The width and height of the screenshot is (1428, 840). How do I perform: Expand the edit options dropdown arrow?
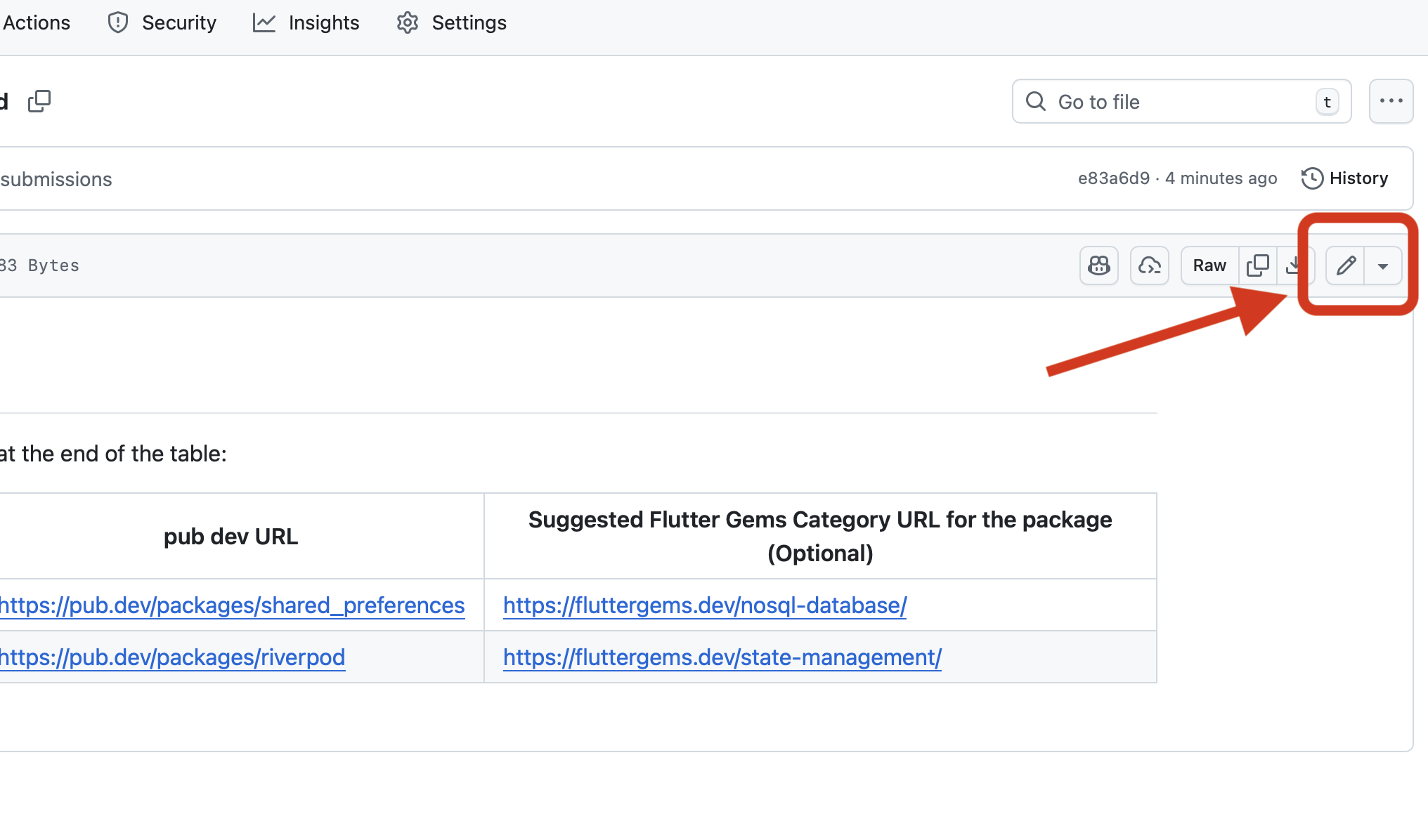1383,265
